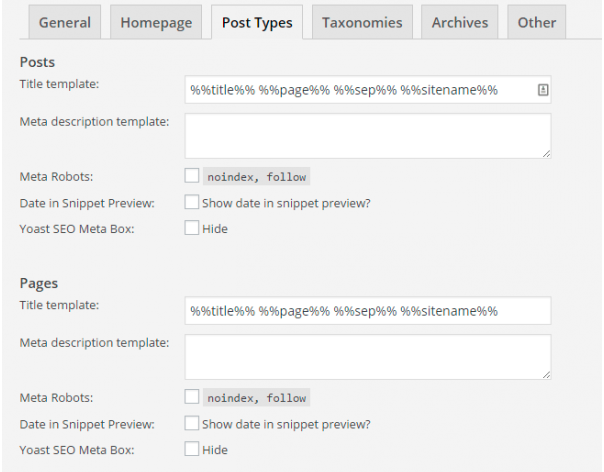The image size is (604, 472).
Task: Click the Posts Title template field
Action: [x=360, y=90]
